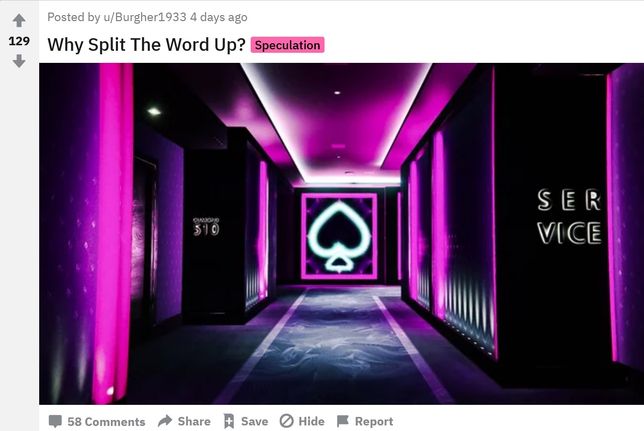Click the Save bookmark icon
644x431 pixels.
pos(229,421)
